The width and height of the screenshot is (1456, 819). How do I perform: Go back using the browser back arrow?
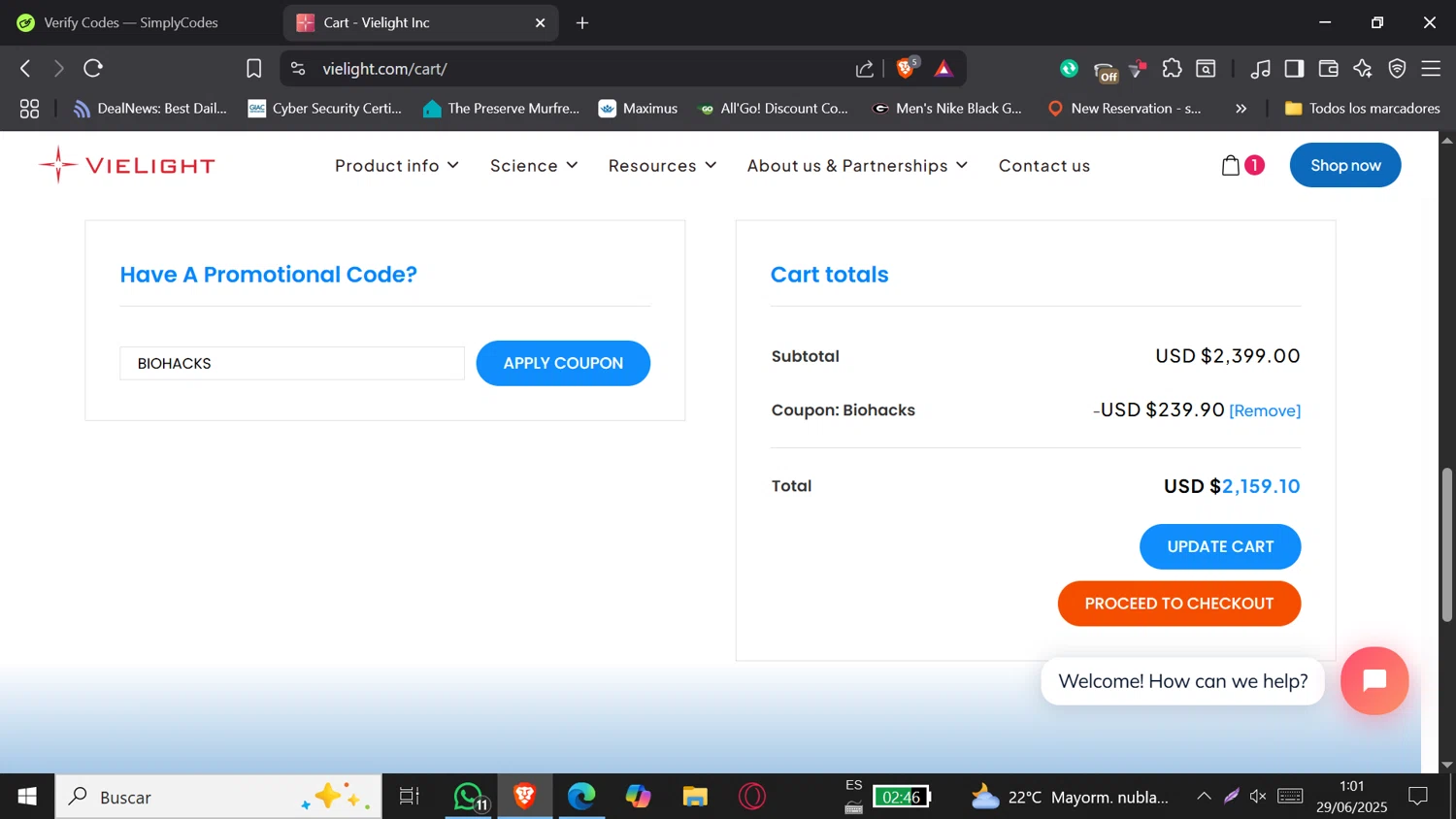(25, 68)
